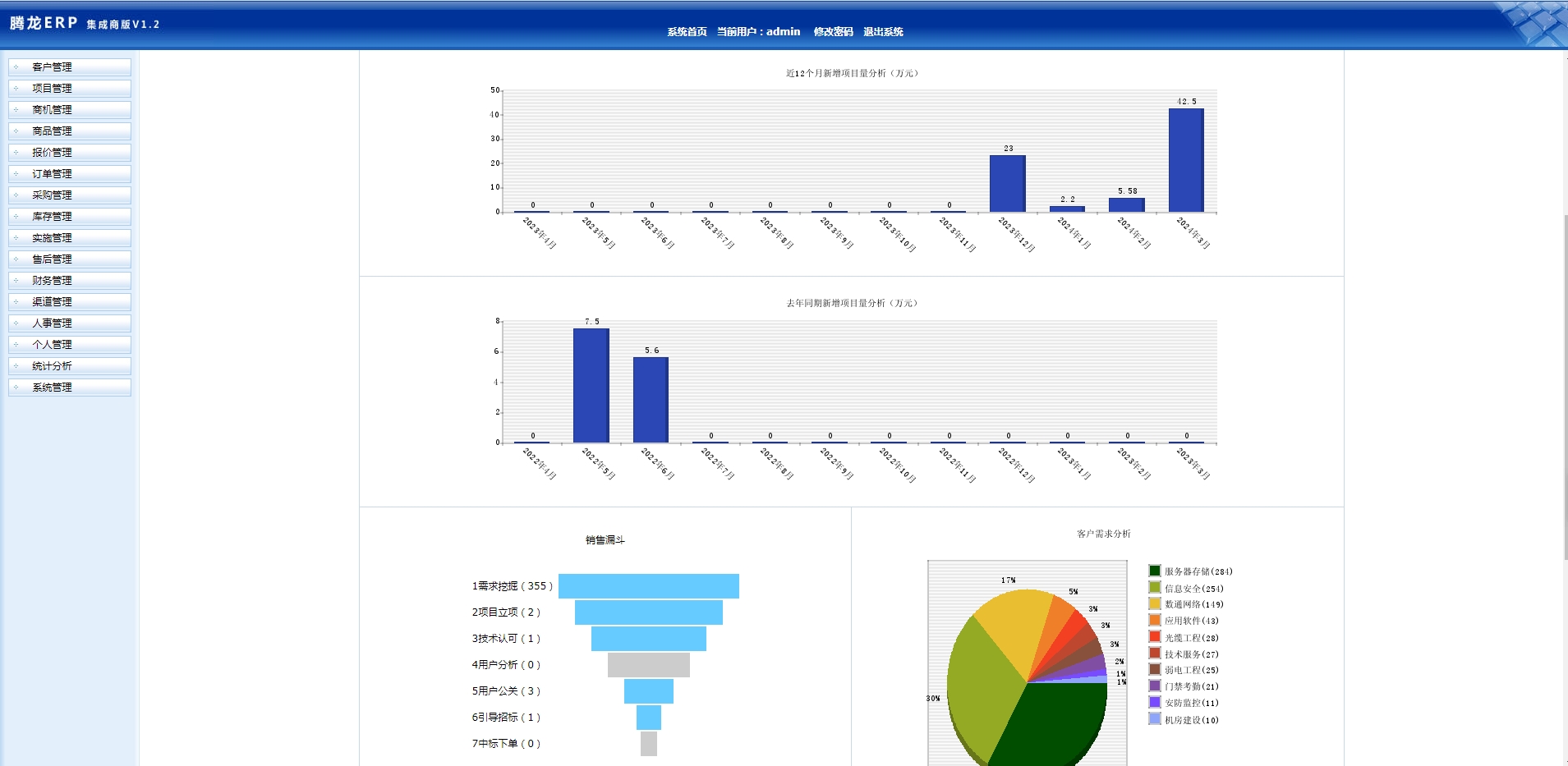Image resolution: width=1568 pixels, height=766 pixels.
Task: Go to 系统首页 in the header
Action: pyautogui.click(x=687, y=32)
